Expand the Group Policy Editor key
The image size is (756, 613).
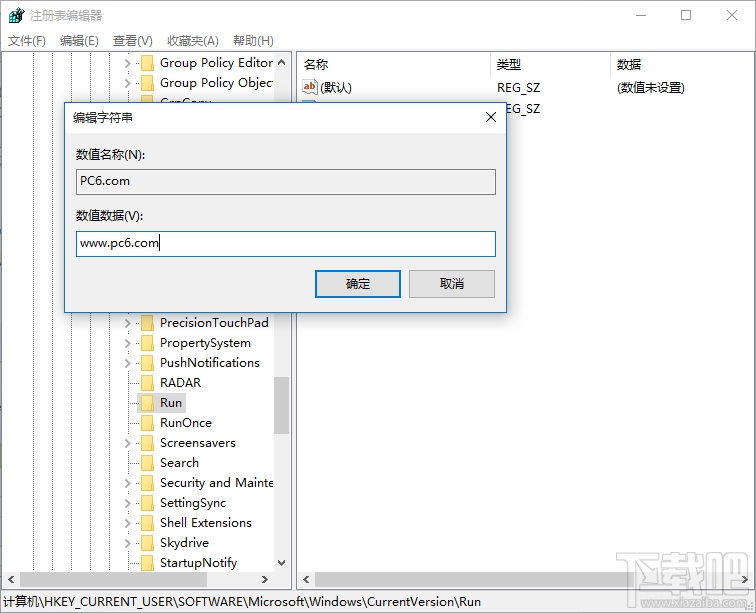coord(127,63)
